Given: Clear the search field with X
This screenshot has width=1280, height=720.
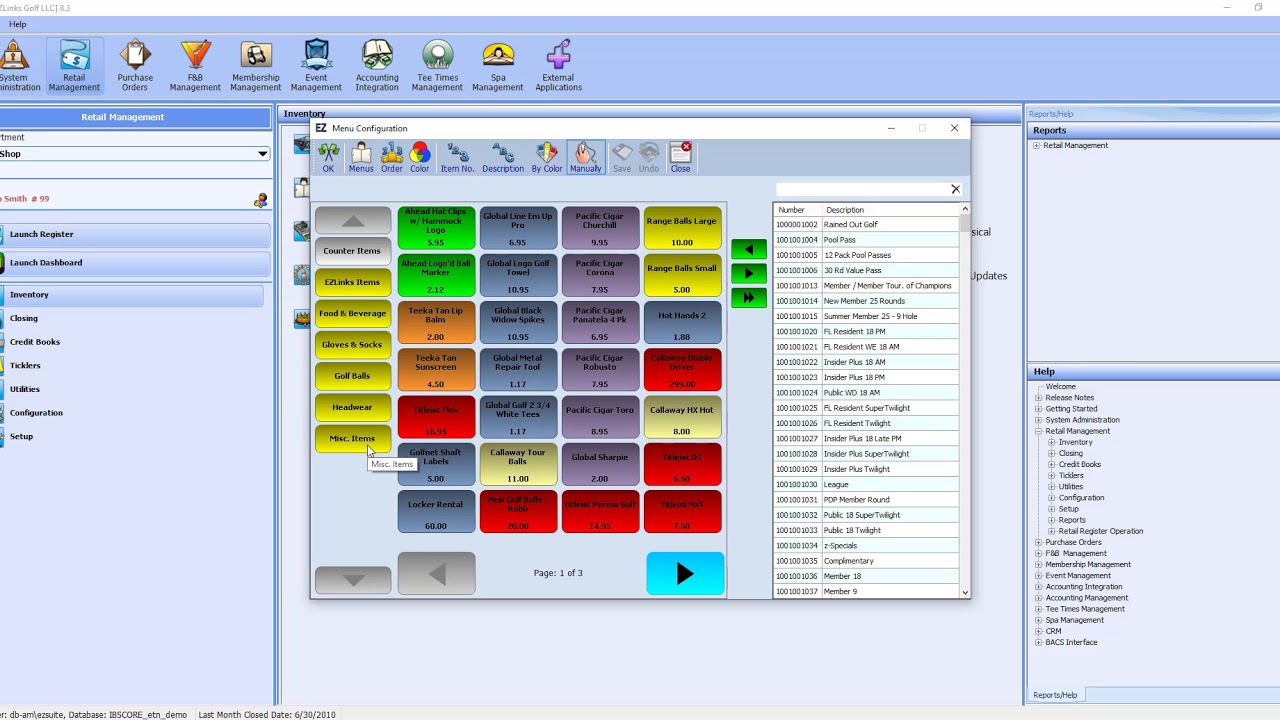Looking at the screenshot, I should coord(955,189).
